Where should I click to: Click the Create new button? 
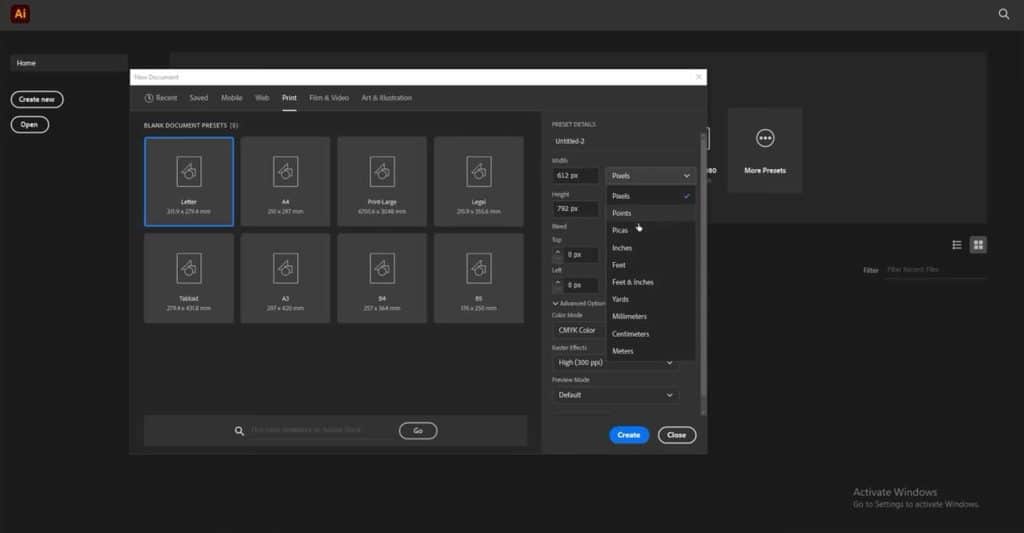[x=37, y=99]
